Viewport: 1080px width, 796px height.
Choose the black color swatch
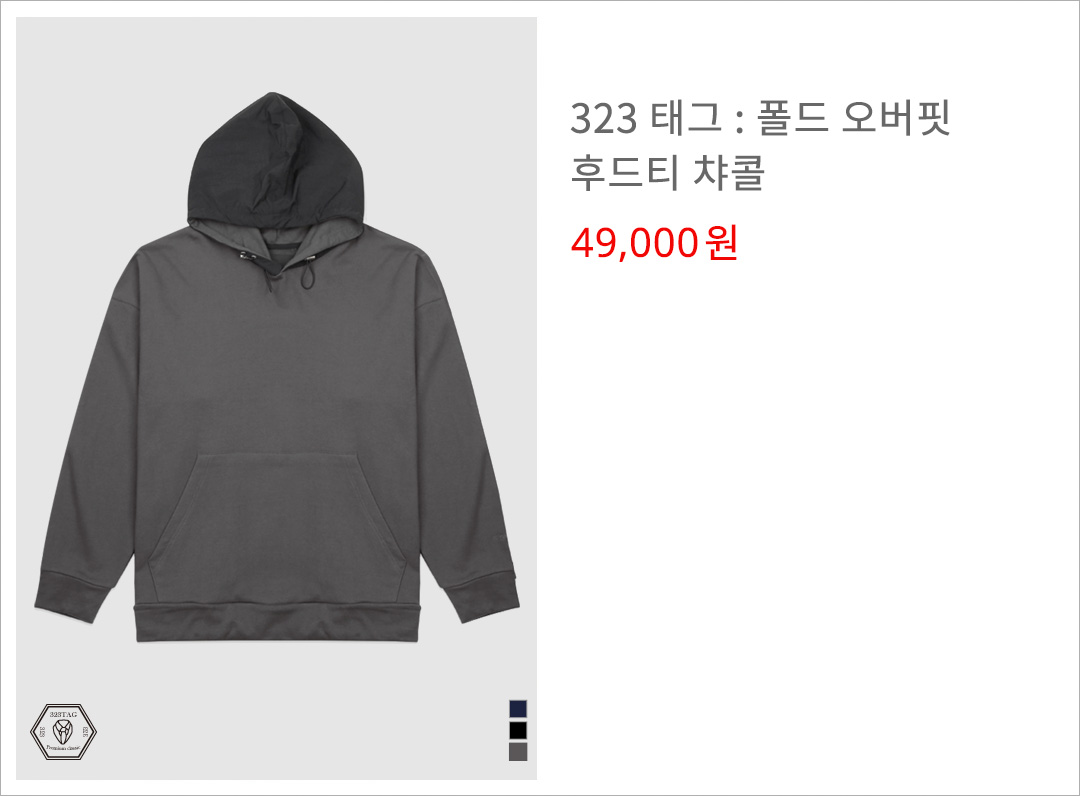pos(518,730)
